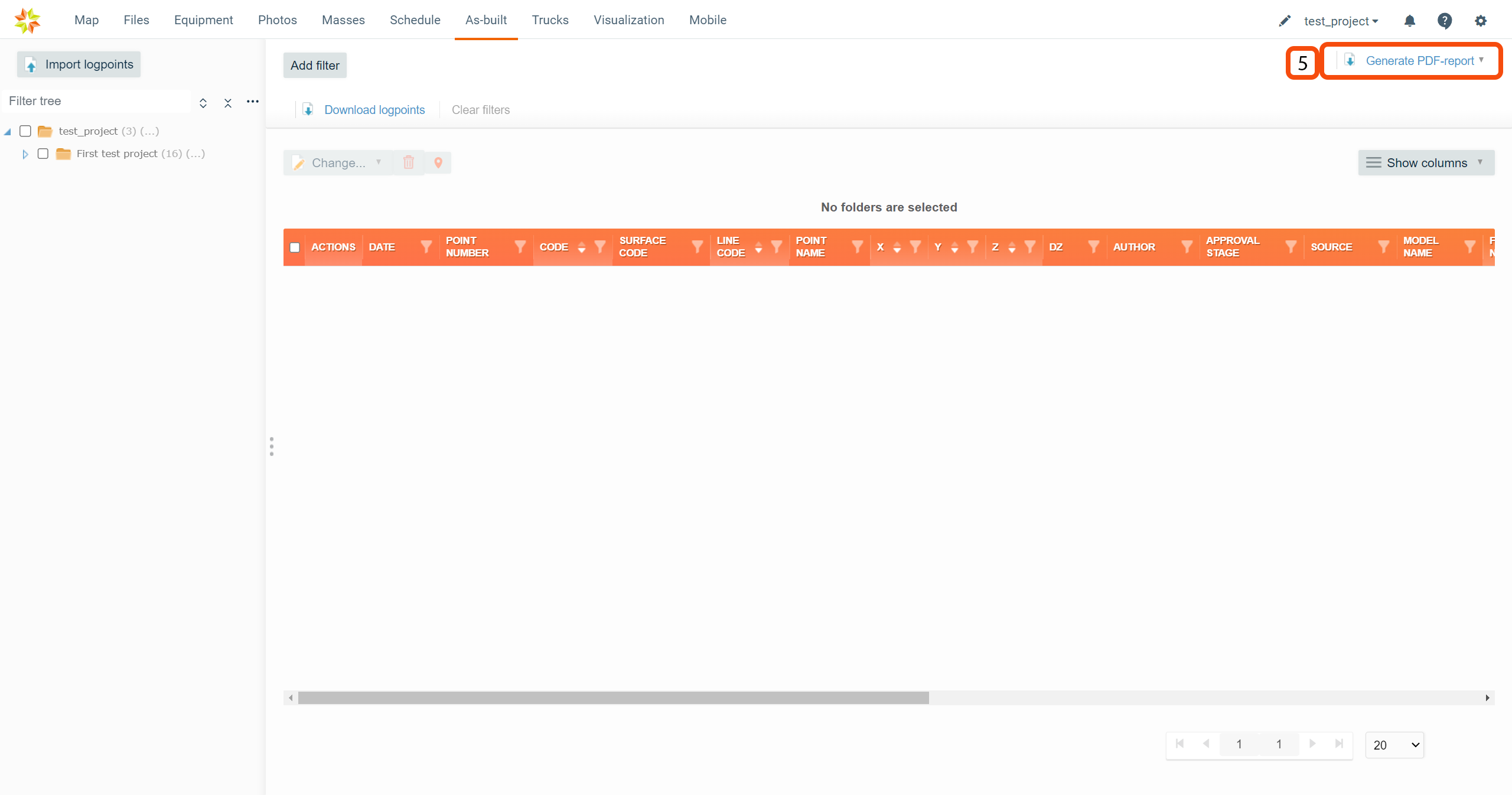Open tree more options ellipsis
Viewport: 1512px width, 795px height.
[253, 102]
